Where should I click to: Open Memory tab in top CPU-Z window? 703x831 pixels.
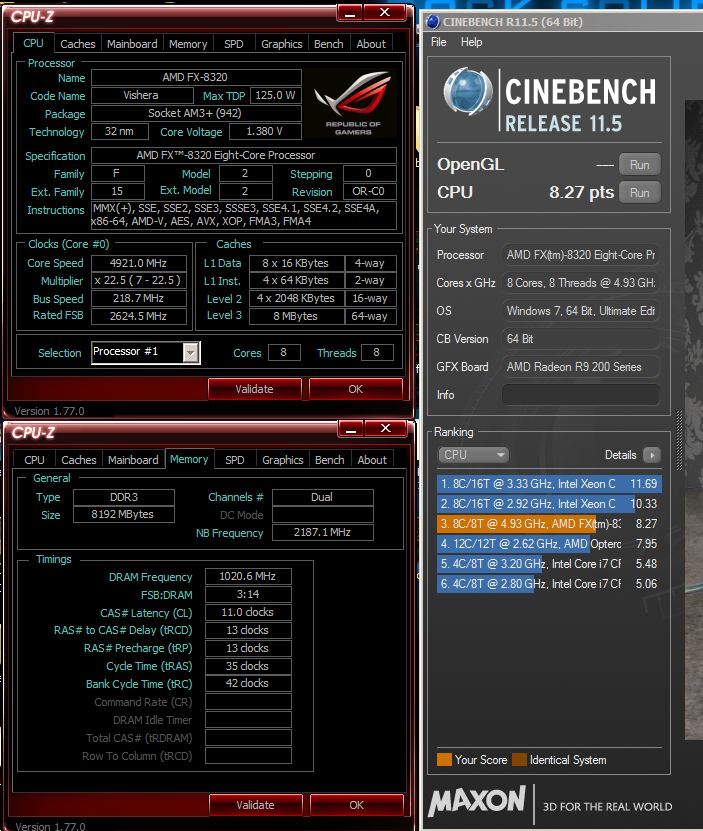point(188,44)
